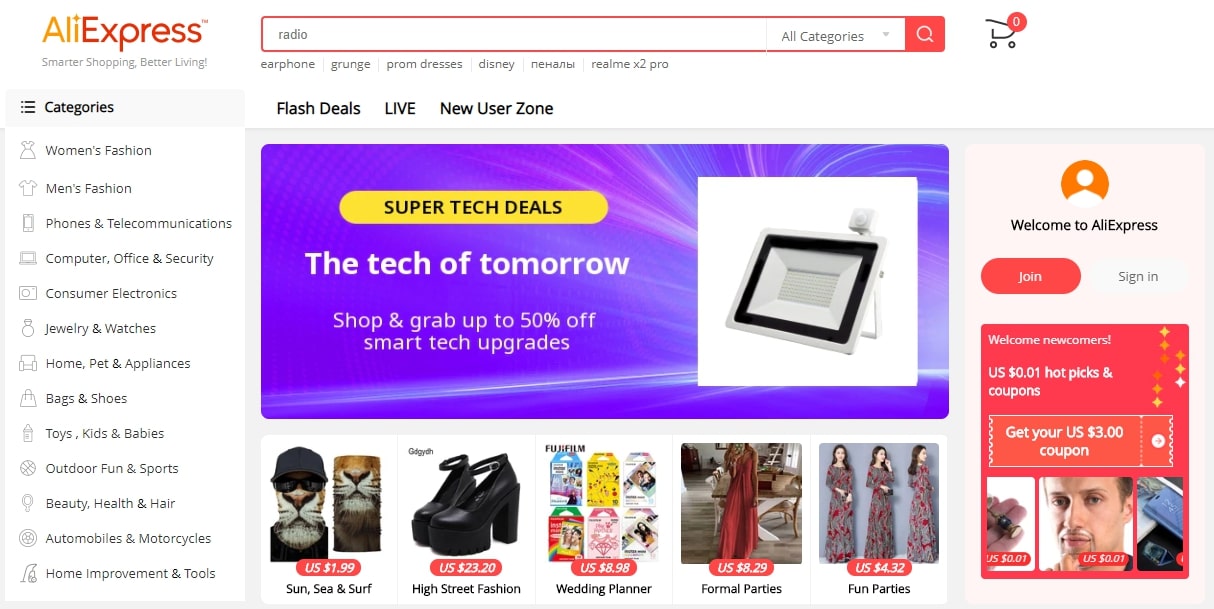Open the New User Zone tab
Screen dimensions: 1214x609
496,108
